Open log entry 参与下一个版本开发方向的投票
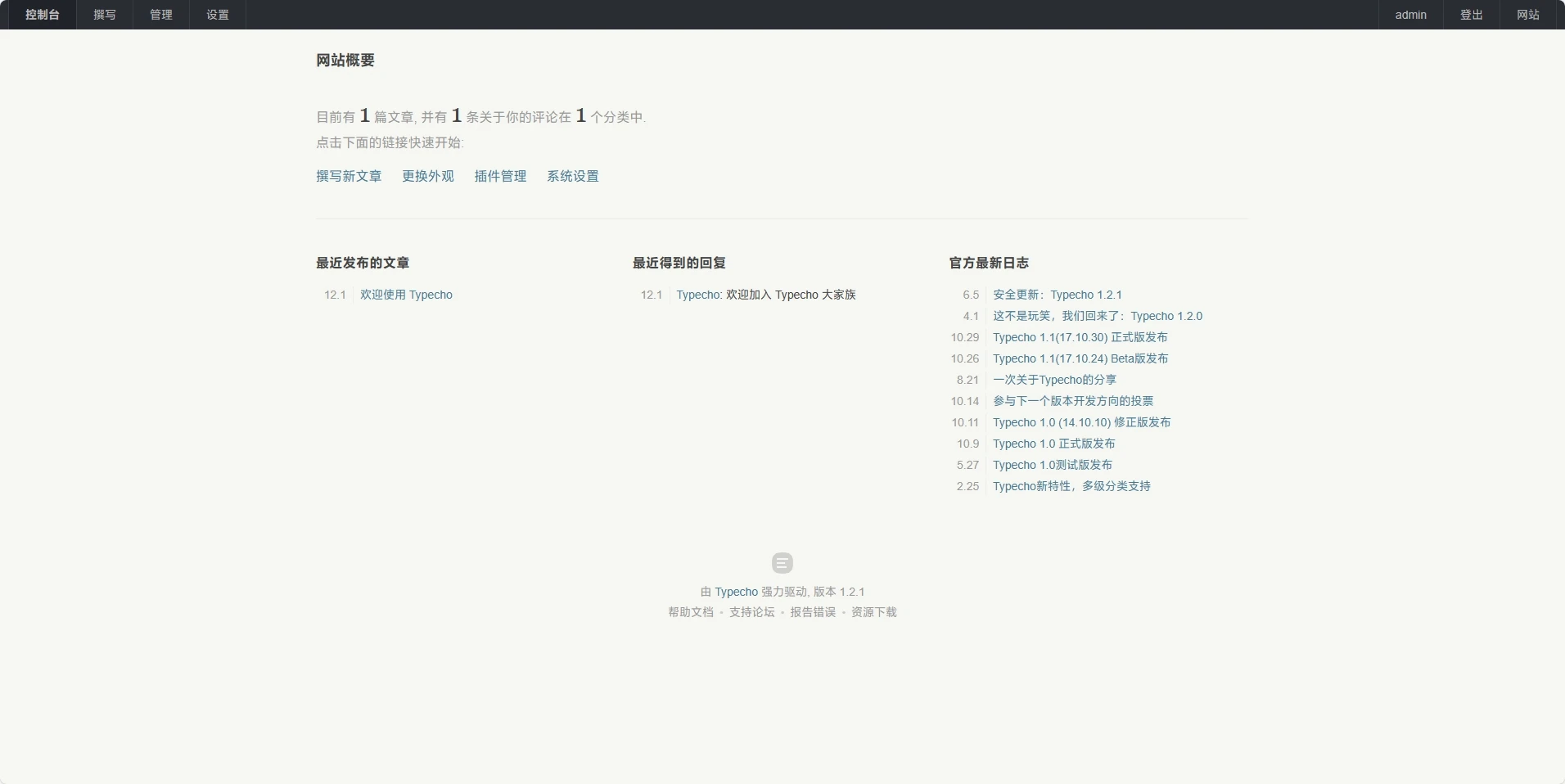The width and height of the screenshot is (1565, 784). click(x=1073, y=401)
